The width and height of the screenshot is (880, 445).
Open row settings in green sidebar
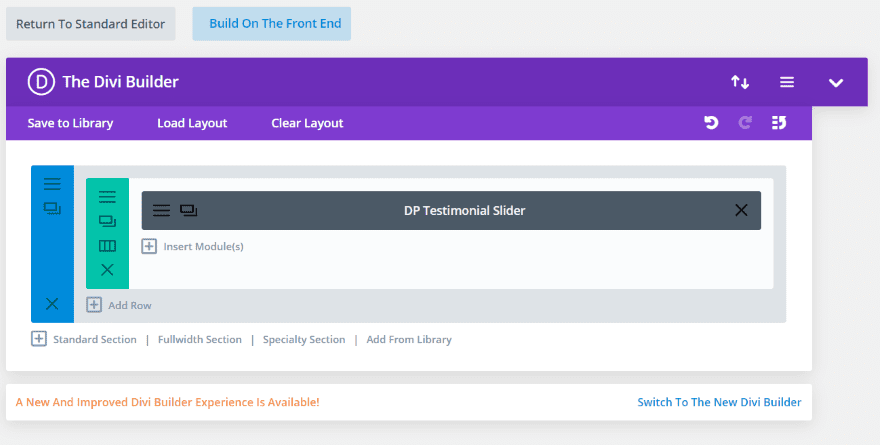click(x=107, y=197)
